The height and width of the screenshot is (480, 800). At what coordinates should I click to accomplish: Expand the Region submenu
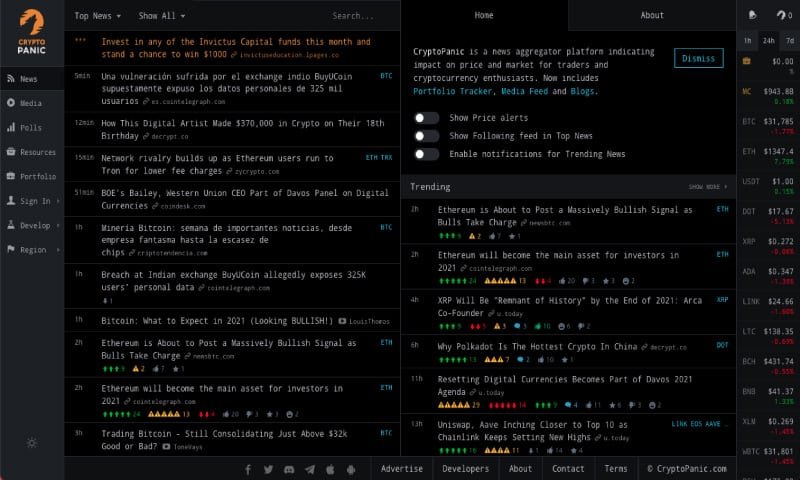tap(32, 250)
